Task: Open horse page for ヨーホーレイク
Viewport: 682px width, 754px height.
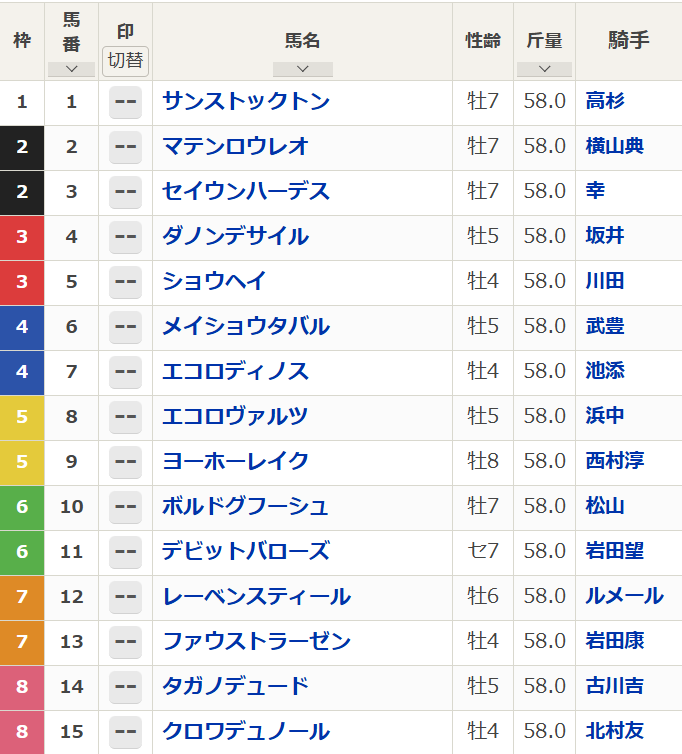Action: point(235,462)
